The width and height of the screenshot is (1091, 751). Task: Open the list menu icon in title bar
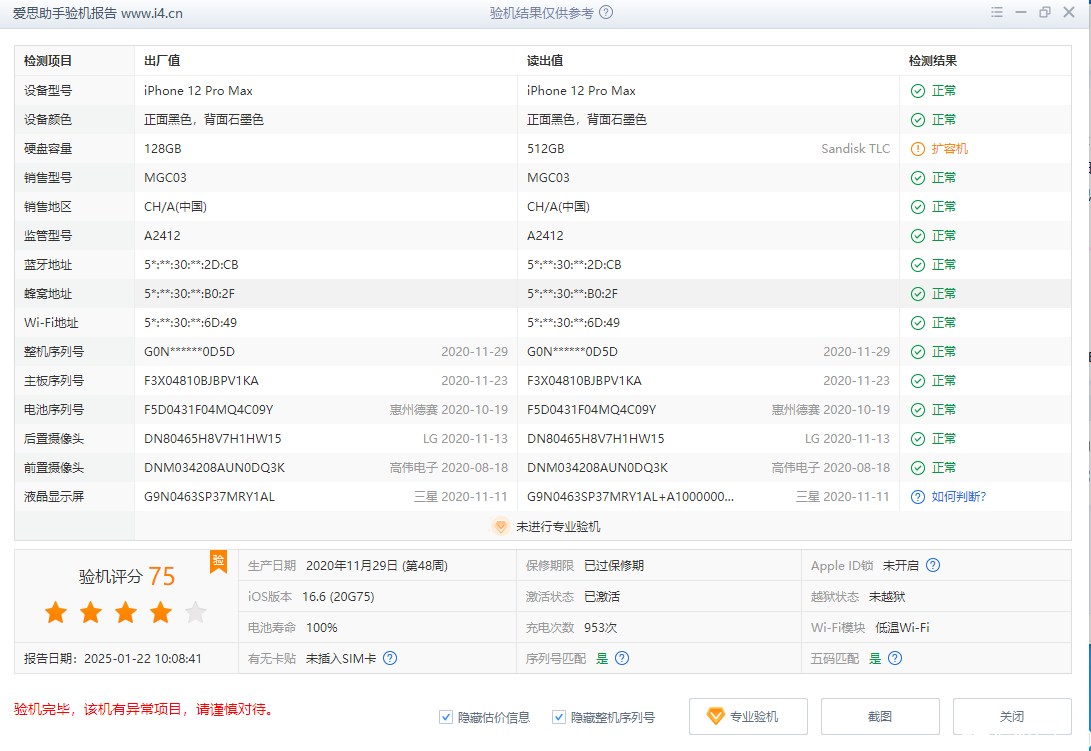point(996,13)
